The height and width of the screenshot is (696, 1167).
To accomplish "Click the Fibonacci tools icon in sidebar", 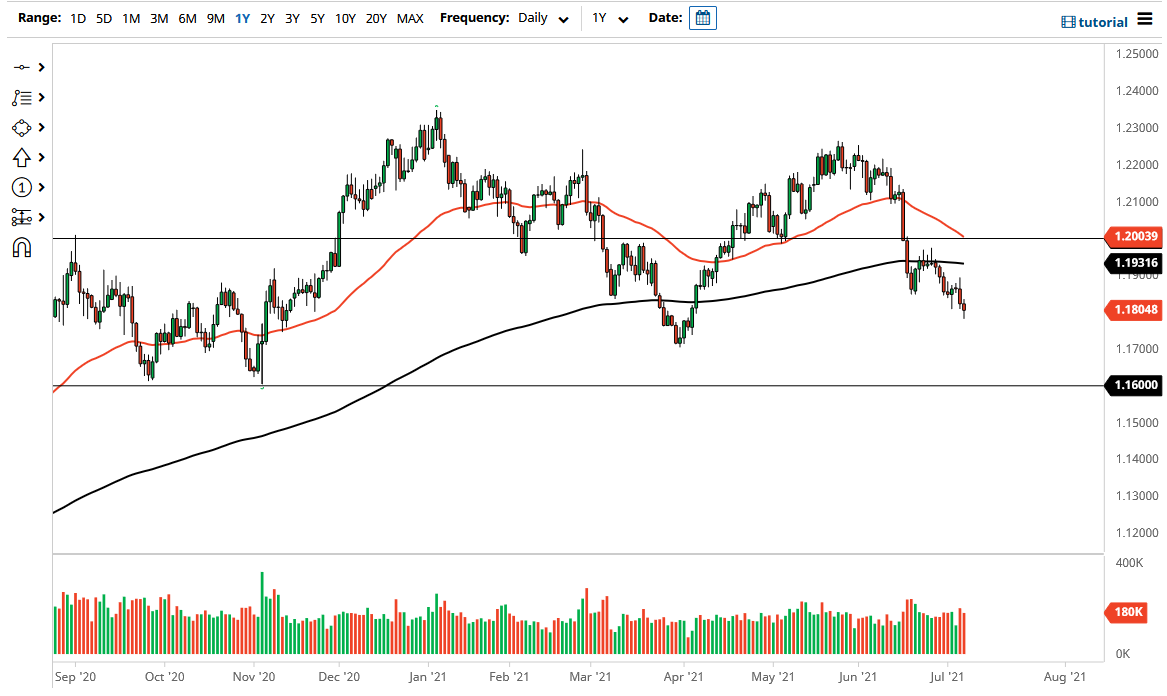I will [21, 97].
